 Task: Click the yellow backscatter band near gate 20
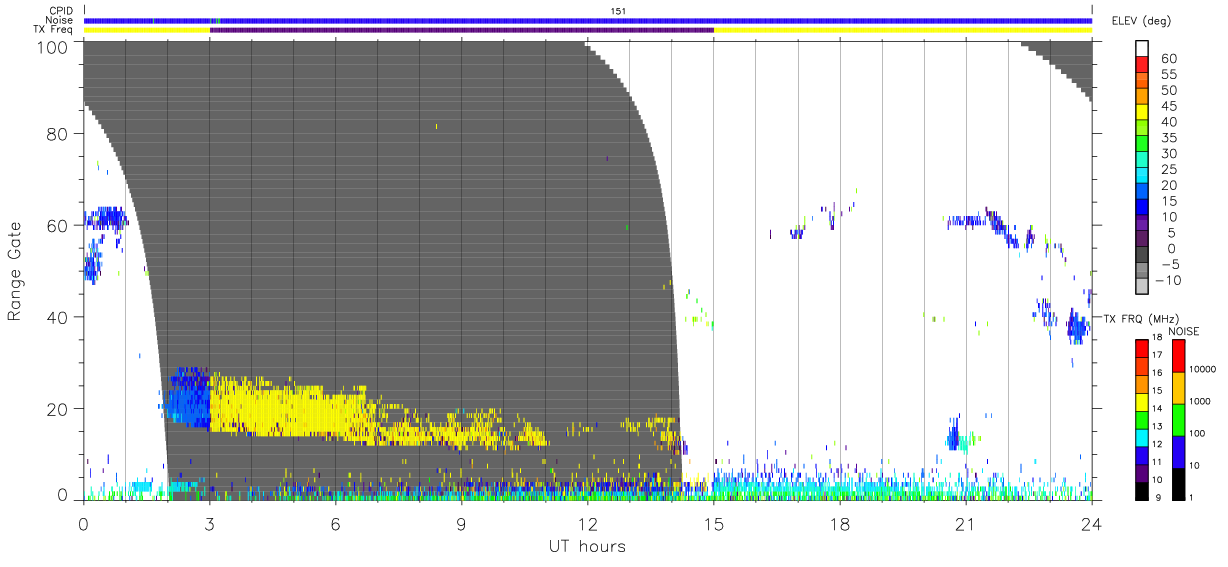pos(290,408)
